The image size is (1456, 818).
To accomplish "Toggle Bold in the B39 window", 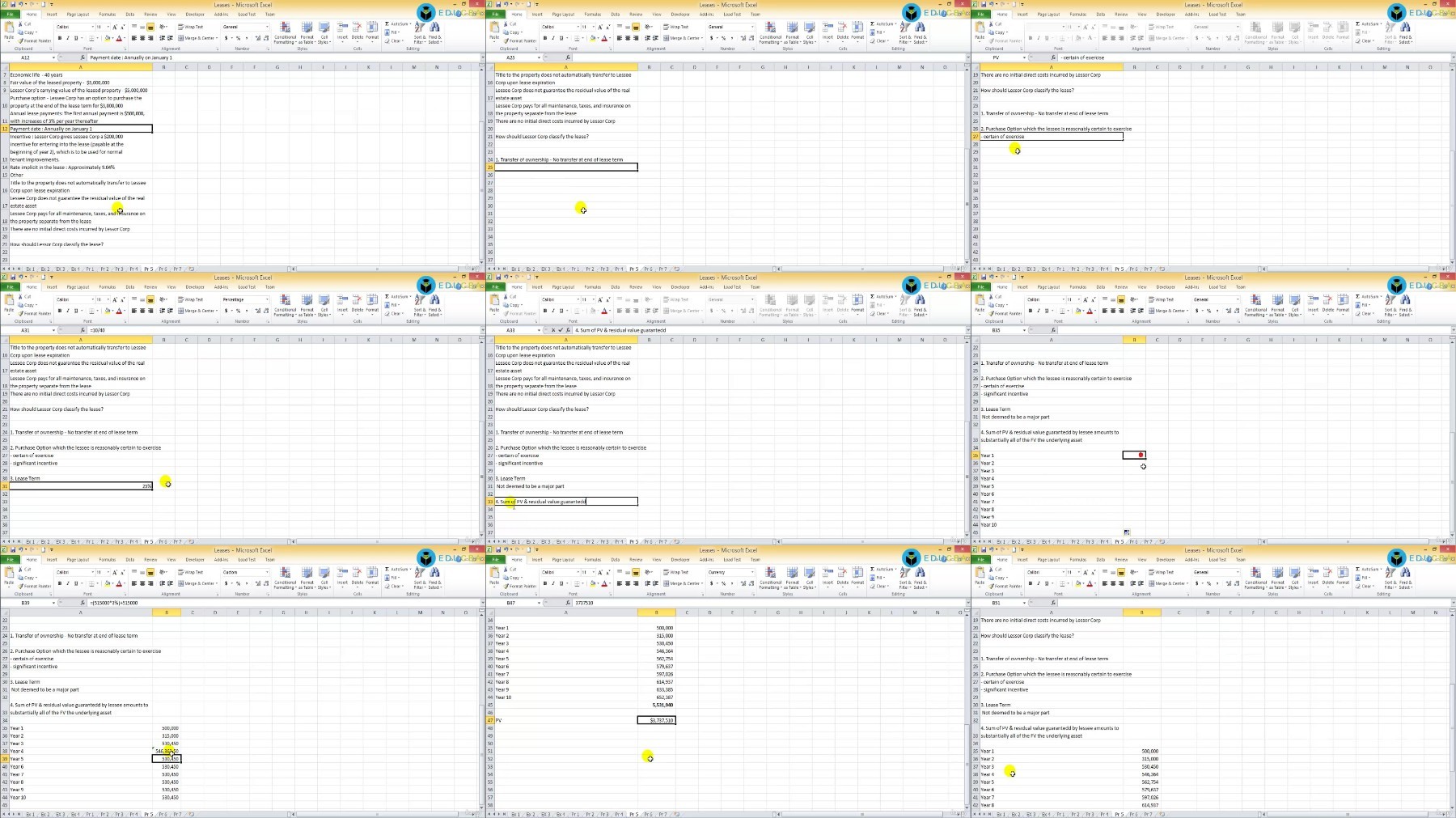I will [60, 583].
